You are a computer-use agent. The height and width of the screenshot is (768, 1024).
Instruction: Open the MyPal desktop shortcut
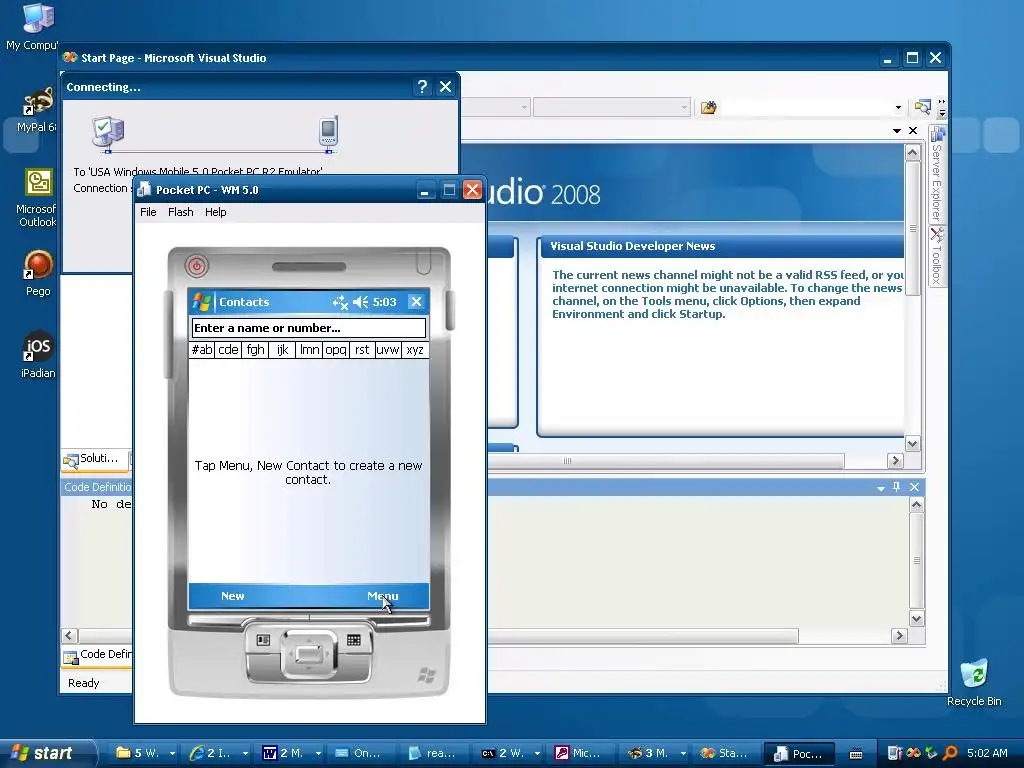tap(37, 110)
